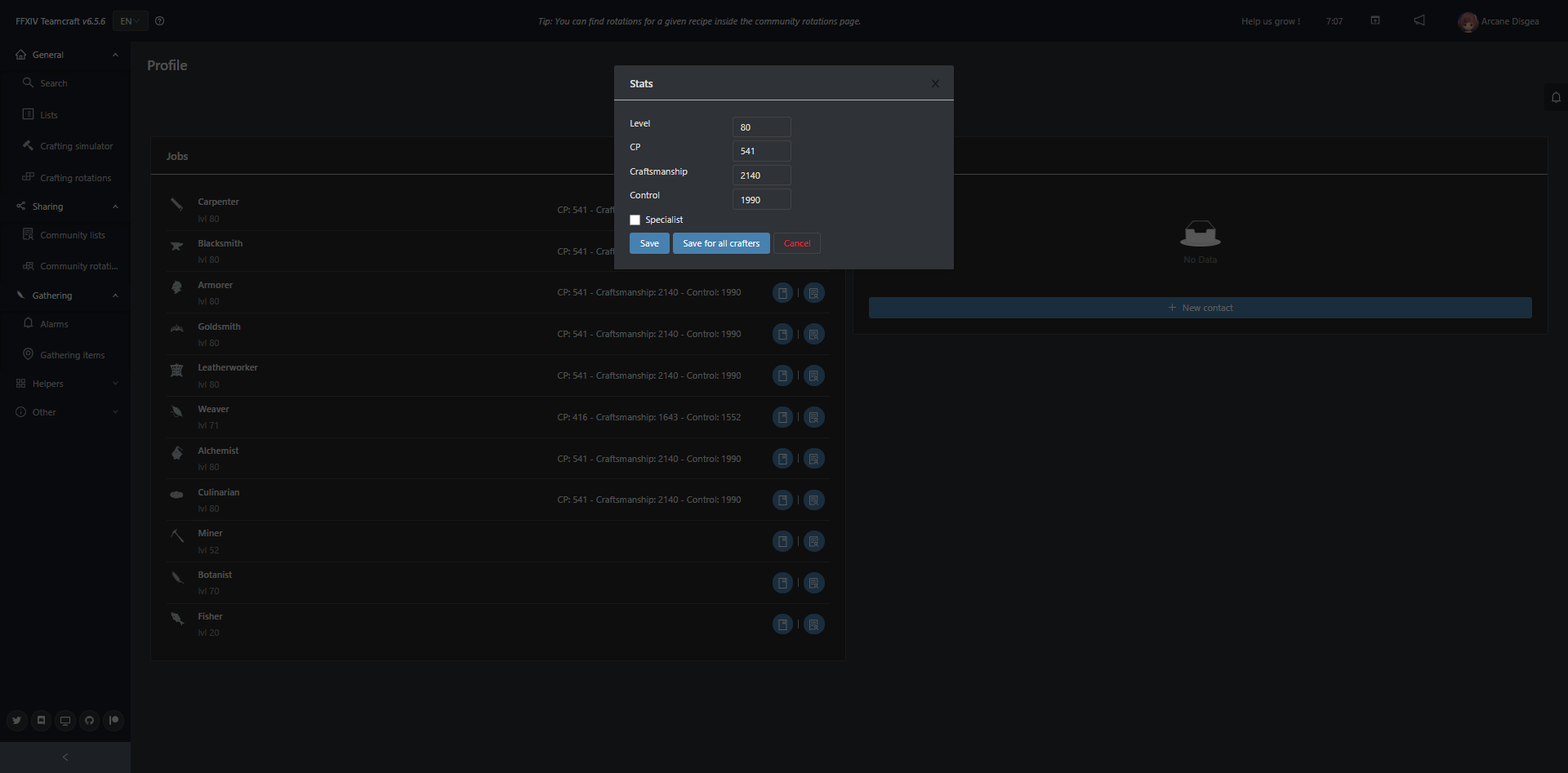Expand the Other section
The height and width of the screenshot is (773, 1568).
(x=115, y=411)
